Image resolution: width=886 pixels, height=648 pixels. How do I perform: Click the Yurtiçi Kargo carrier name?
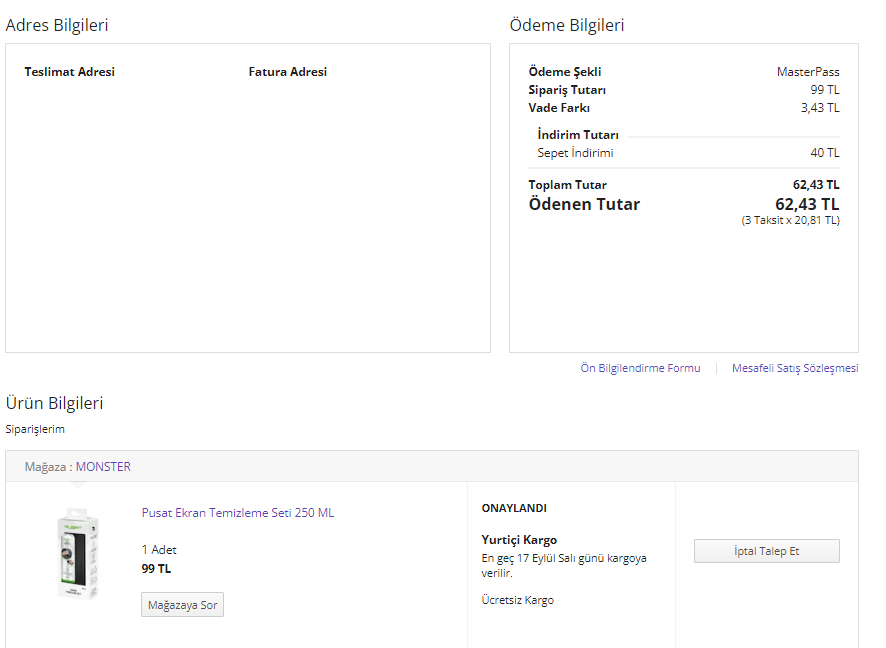[519, 540]
